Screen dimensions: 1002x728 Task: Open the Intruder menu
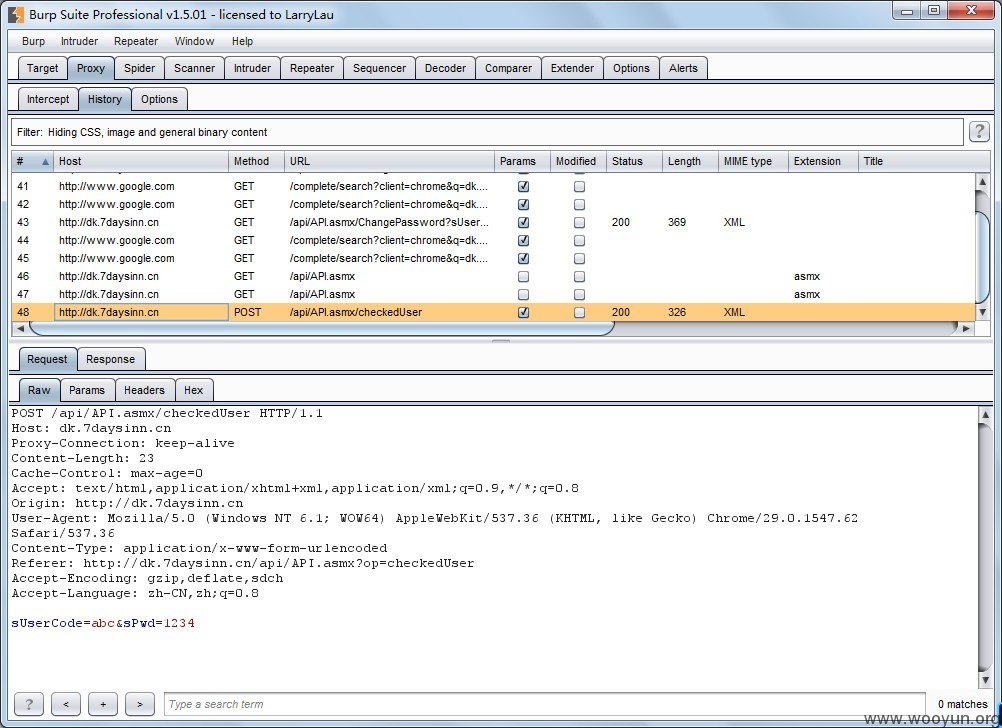point(79,41)
